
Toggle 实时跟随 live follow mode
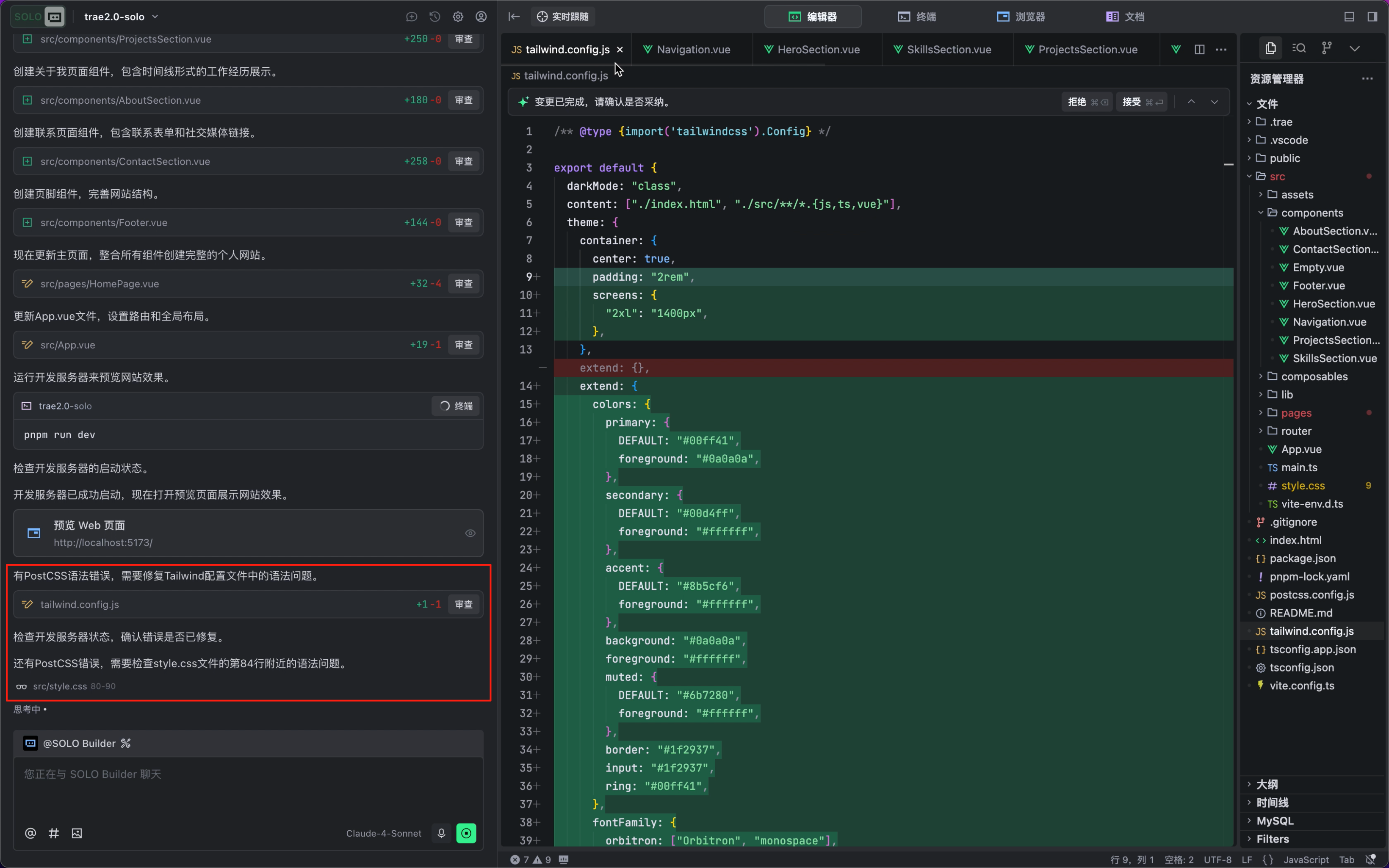point(563,17)
